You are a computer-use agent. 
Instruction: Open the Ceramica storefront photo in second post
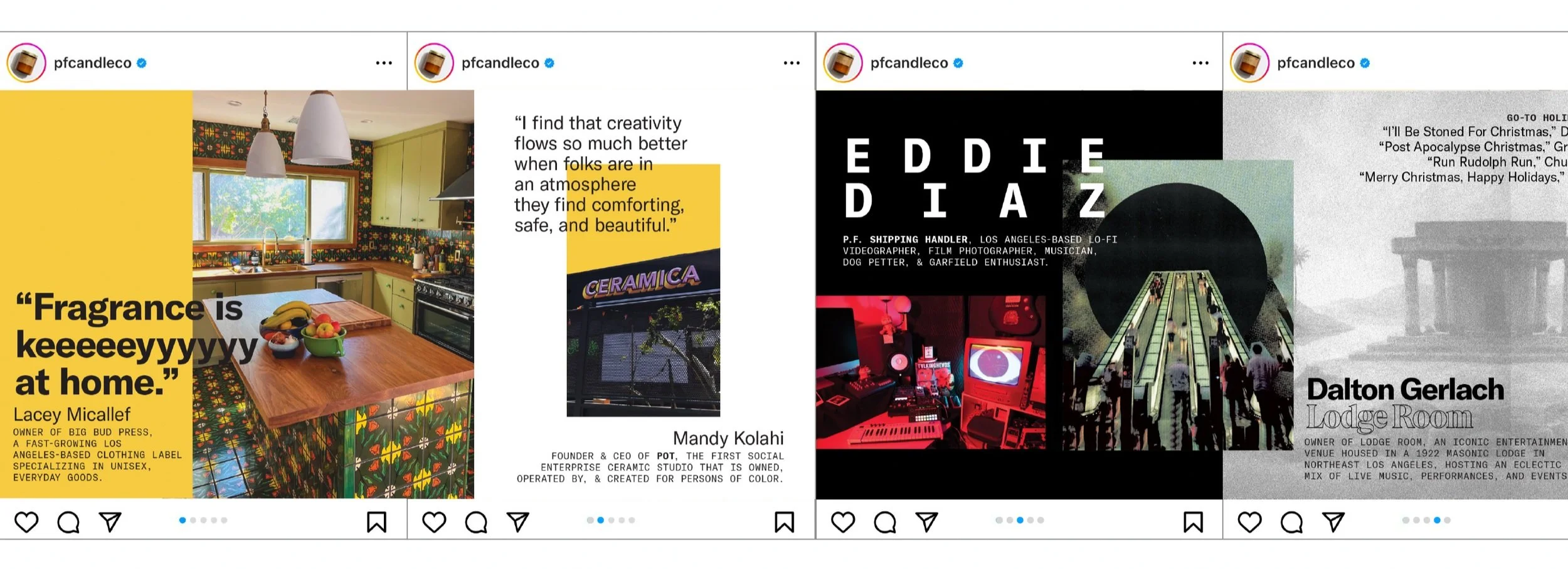tap(643, 332)
